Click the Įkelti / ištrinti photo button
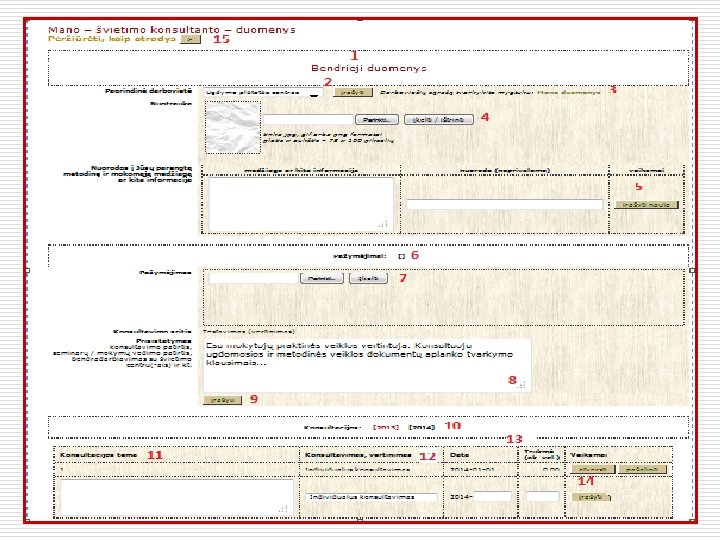This screenshot has width=720, height=540. click(439, 119)
